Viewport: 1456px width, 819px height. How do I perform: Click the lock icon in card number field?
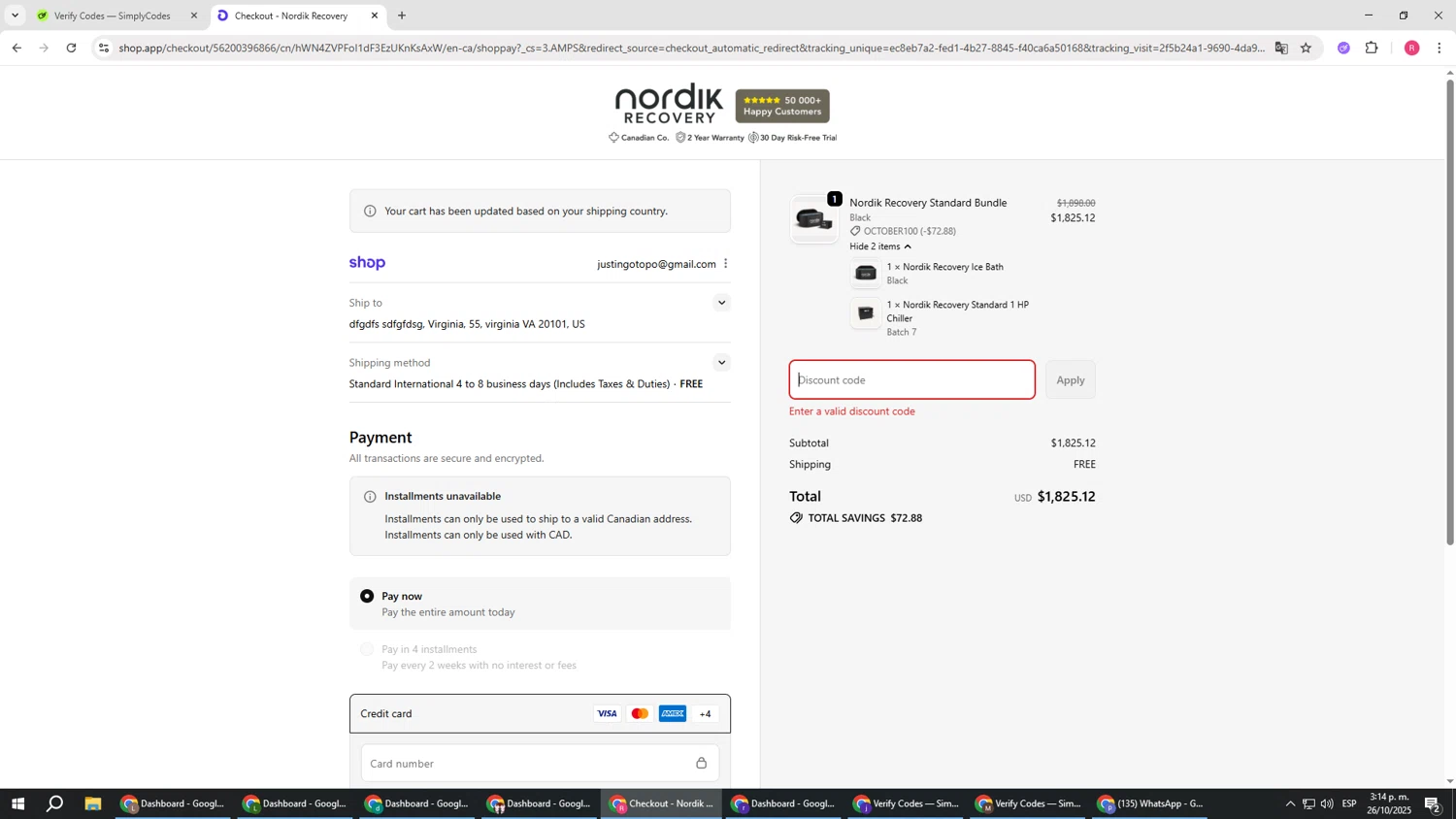(x=701, y=764)
